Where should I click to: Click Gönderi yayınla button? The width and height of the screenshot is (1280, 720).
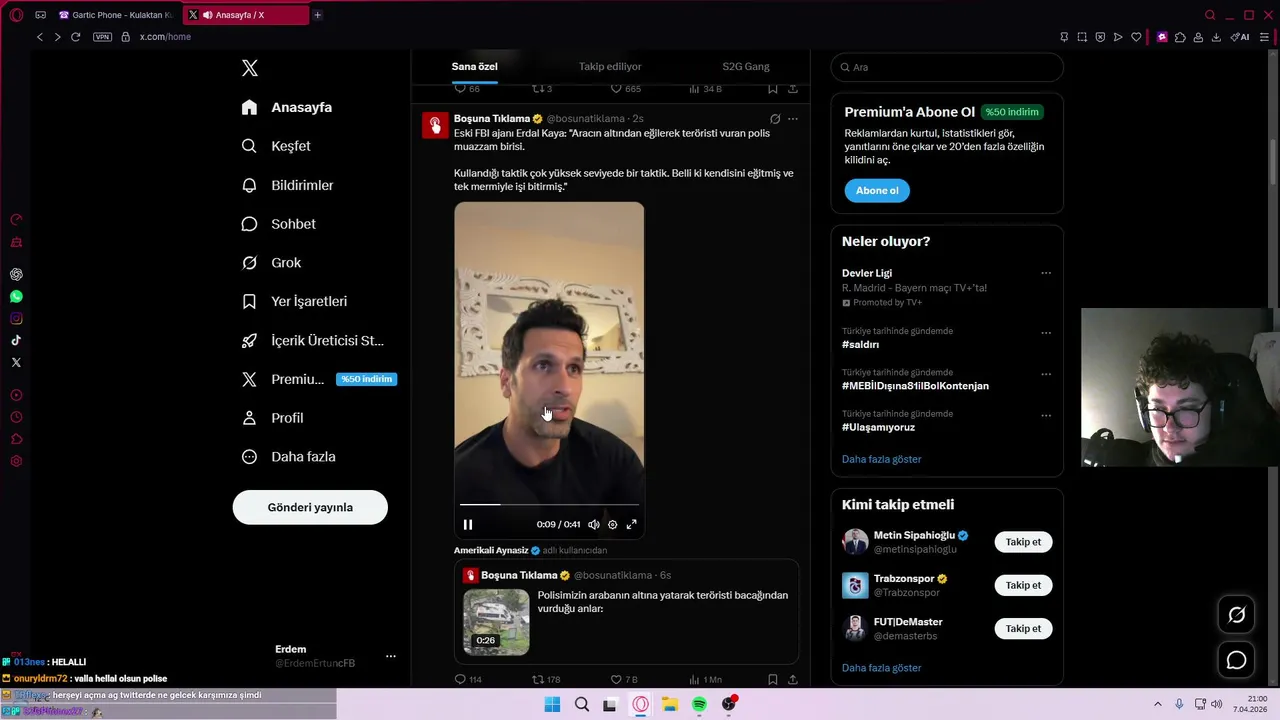click(x=310, y=507)
